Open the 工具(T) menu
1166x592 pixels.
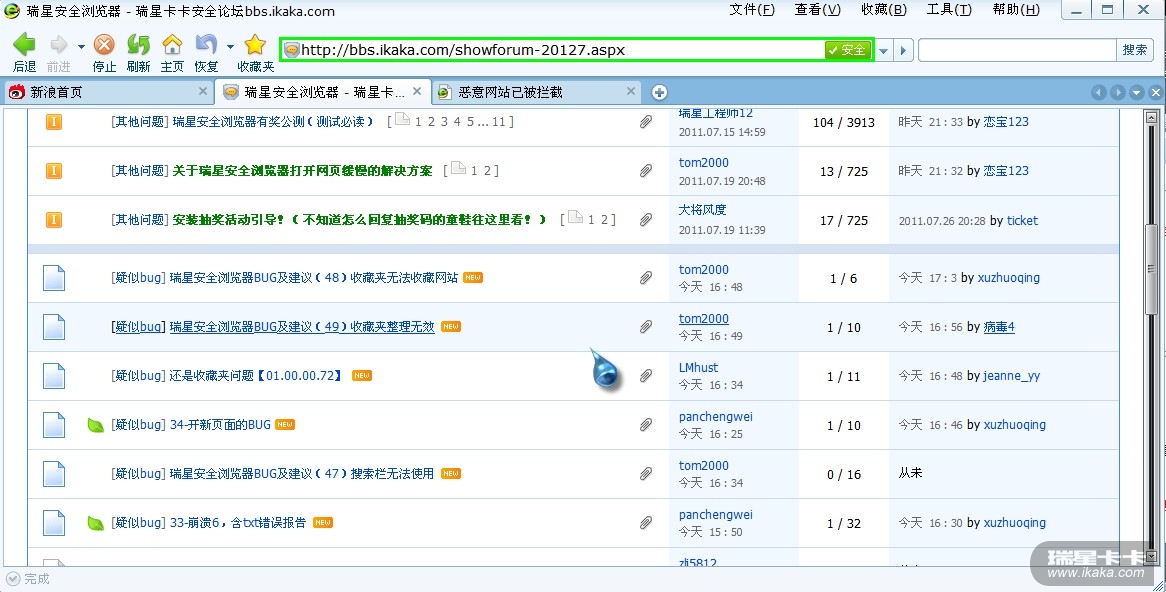tap(949, 10)
